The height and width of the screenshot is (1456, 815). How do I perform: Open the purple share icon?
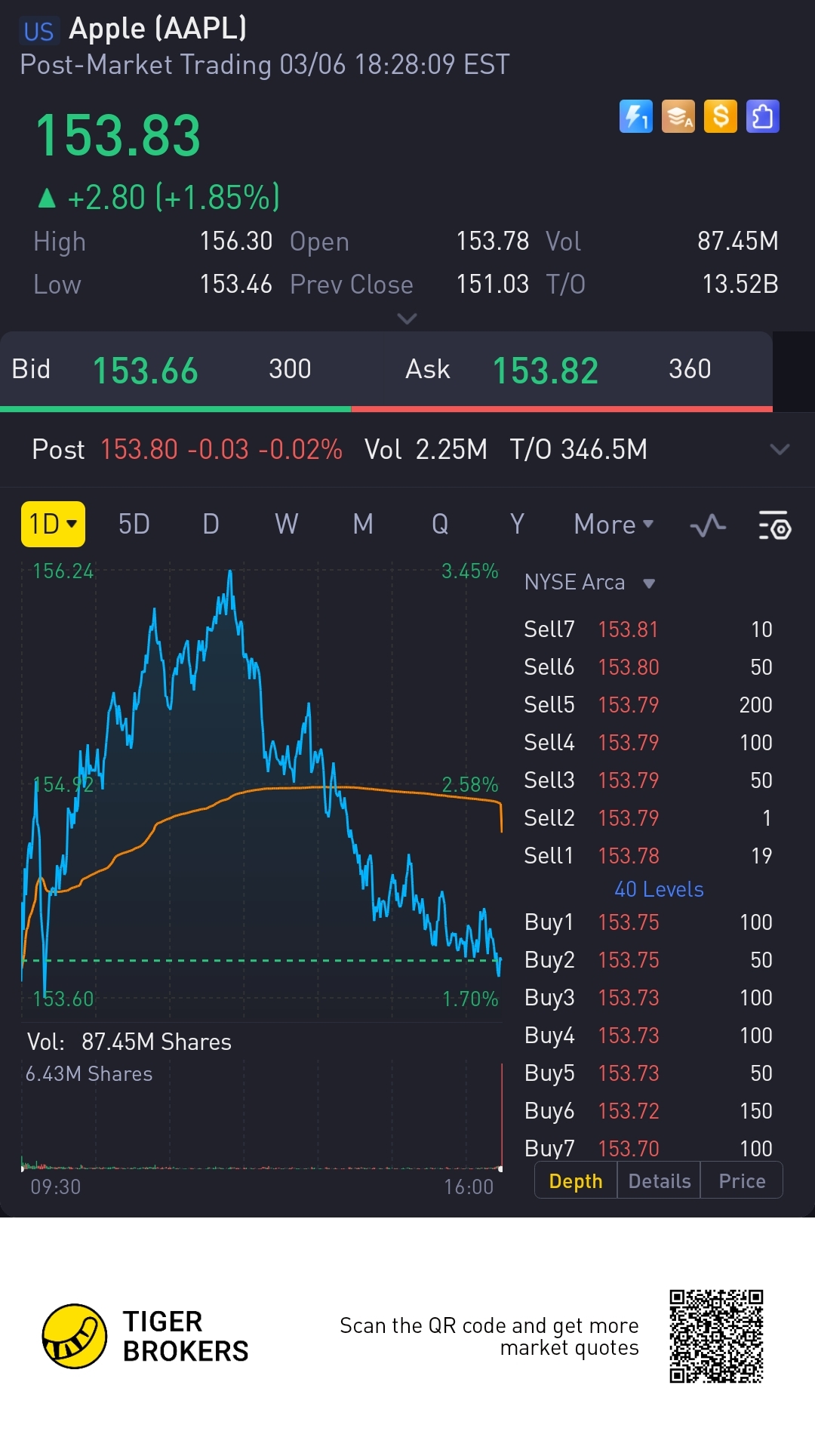coord(762,116)
